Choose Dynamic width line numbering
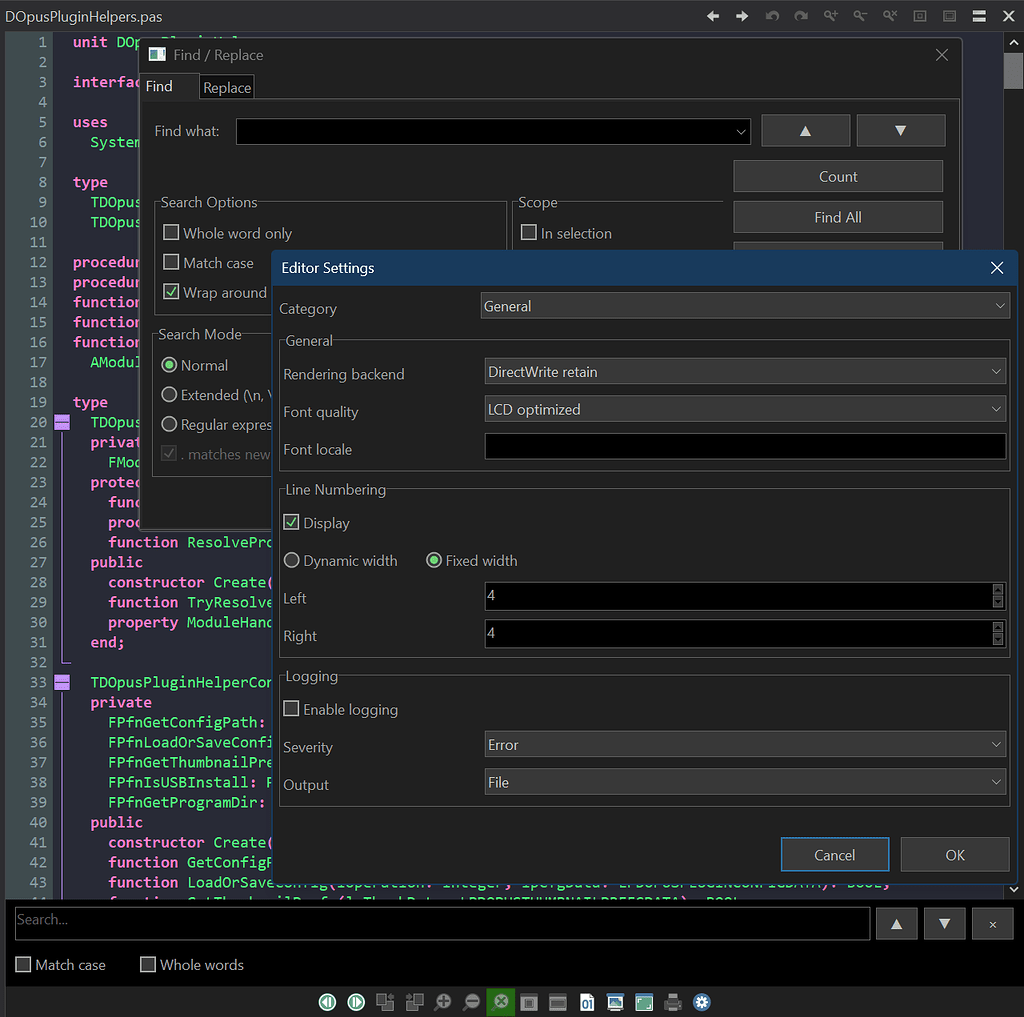 pos(291,560)
